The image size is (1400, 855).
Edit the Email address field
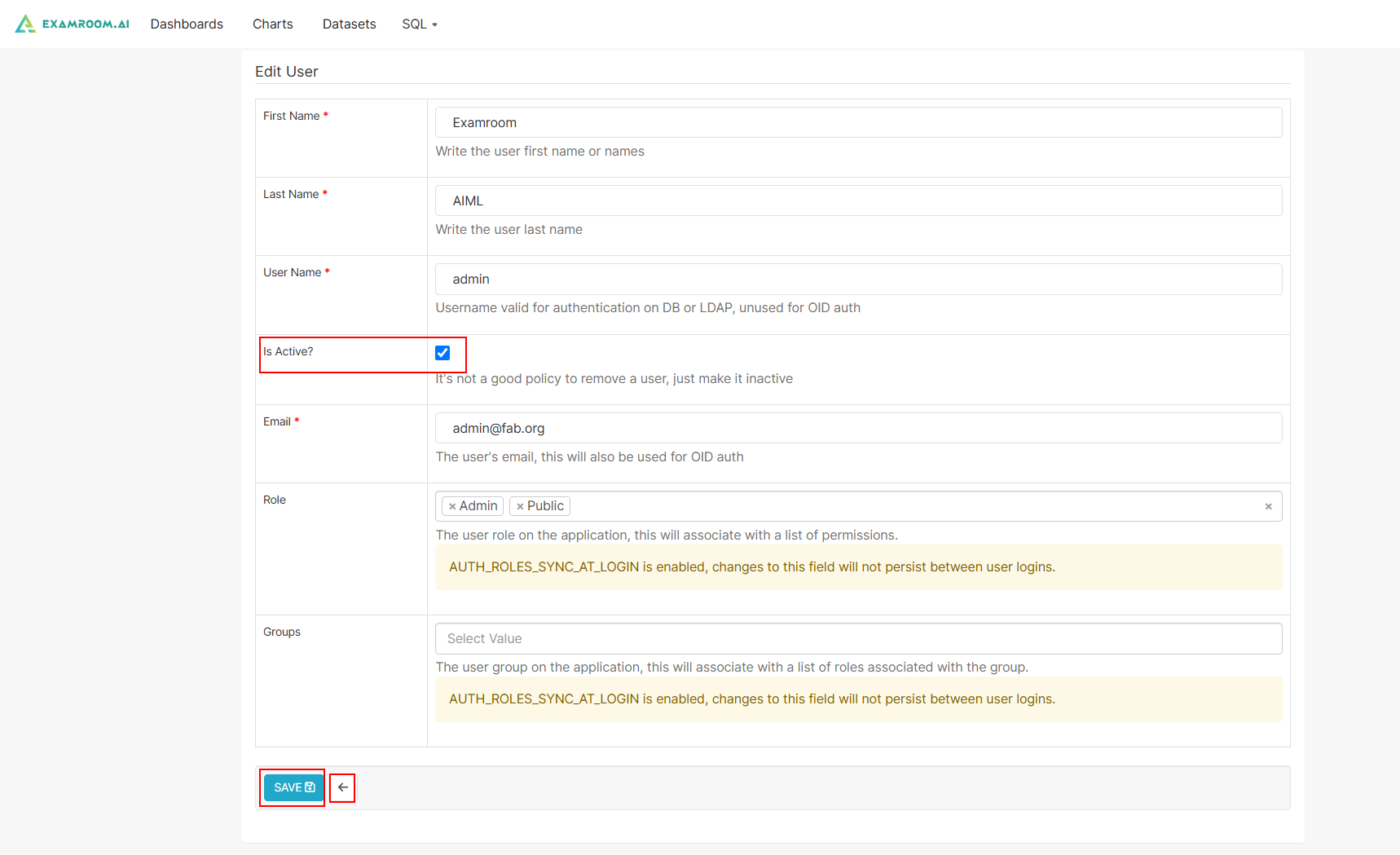pos(858,428)
